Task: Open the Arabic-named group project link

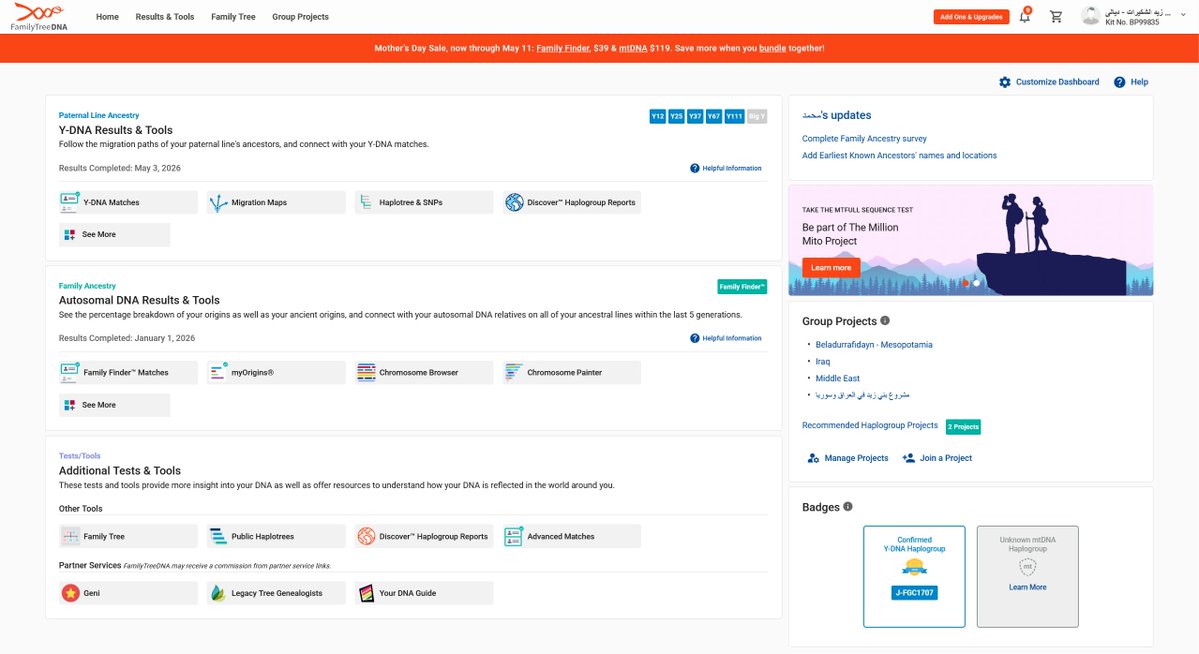Action: pos(863,395)
